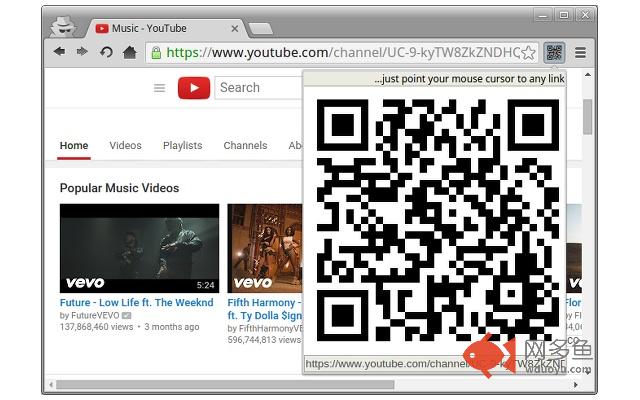Viewport: 640px width, 400px height.
Task: Click the '137,868,460 views' text
Action: pos(96,327)
